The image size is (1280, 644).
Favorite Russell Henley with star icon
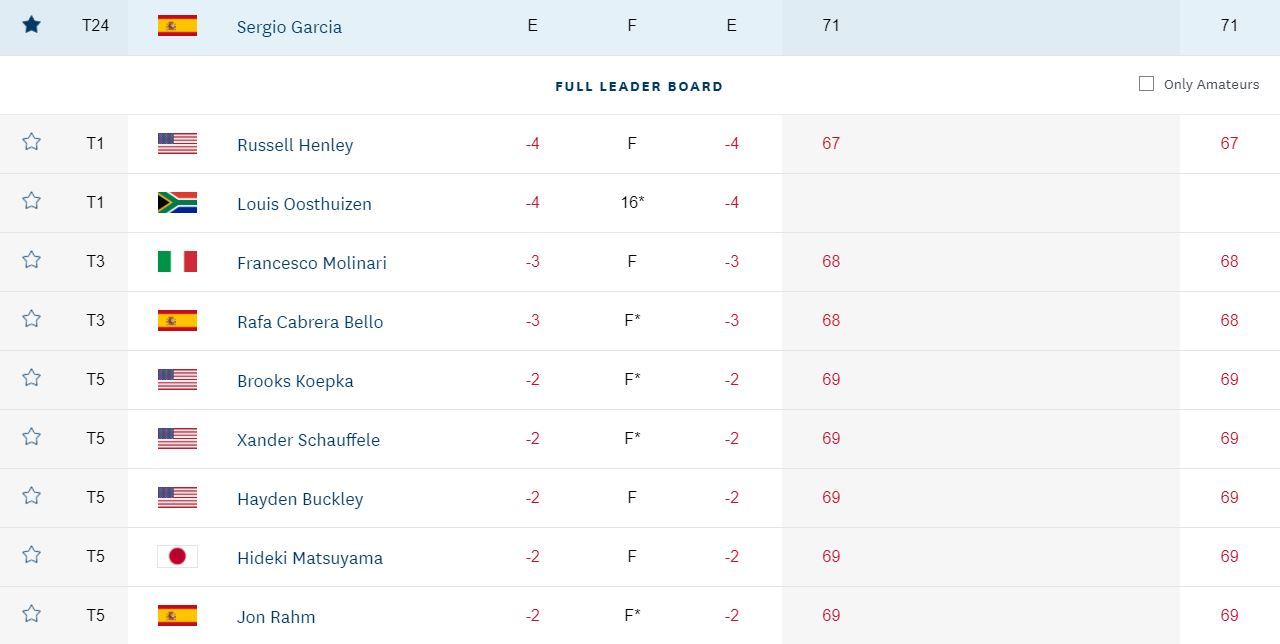coord(31,143)
